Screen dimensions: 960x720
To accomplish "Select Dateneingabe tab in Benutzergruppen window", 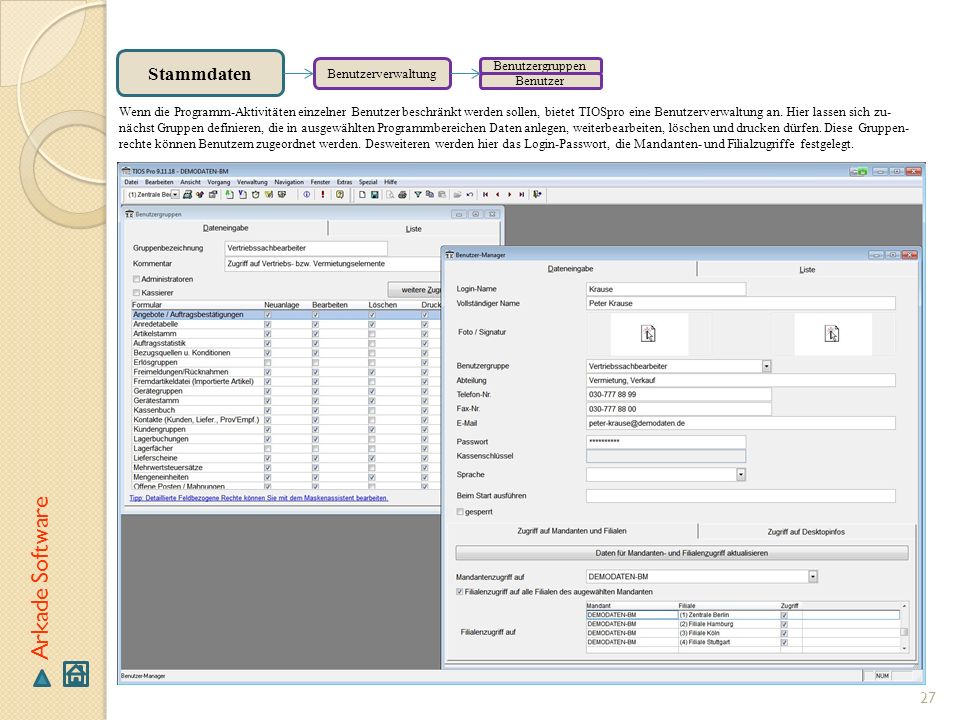I will [226, 228].
